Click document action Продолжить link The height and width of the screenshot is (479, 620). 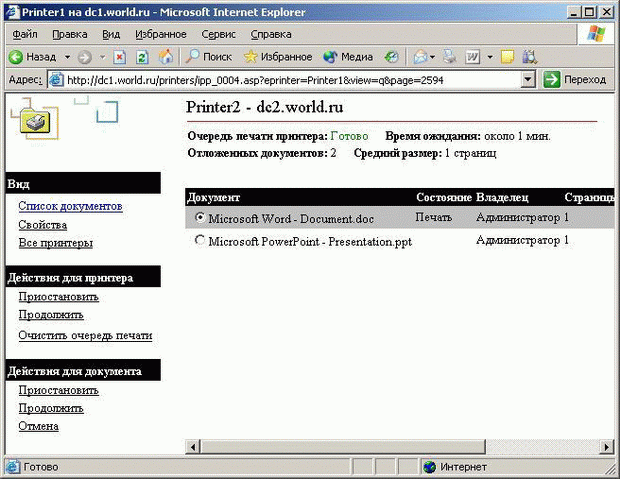coord(51,409)
